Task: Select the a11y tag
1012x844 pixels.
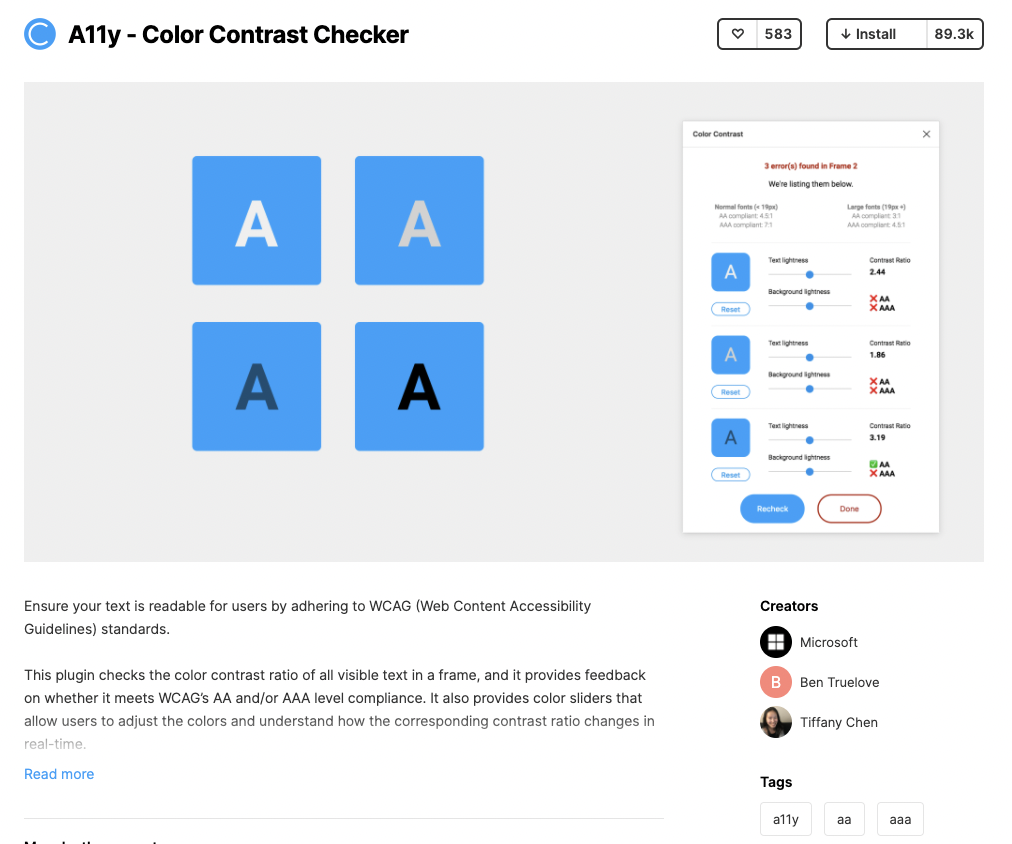Action: (x=786, y=819)
